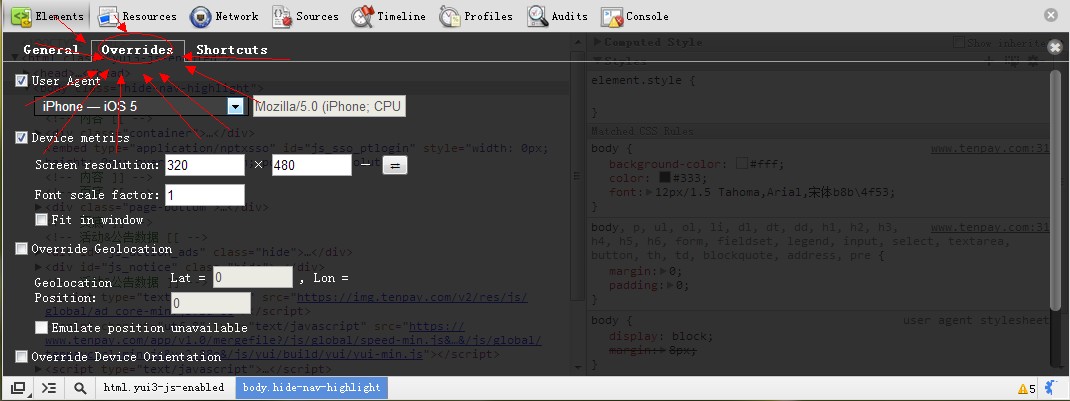Click the 'display: block;' declaration

[x=661, y=336]
